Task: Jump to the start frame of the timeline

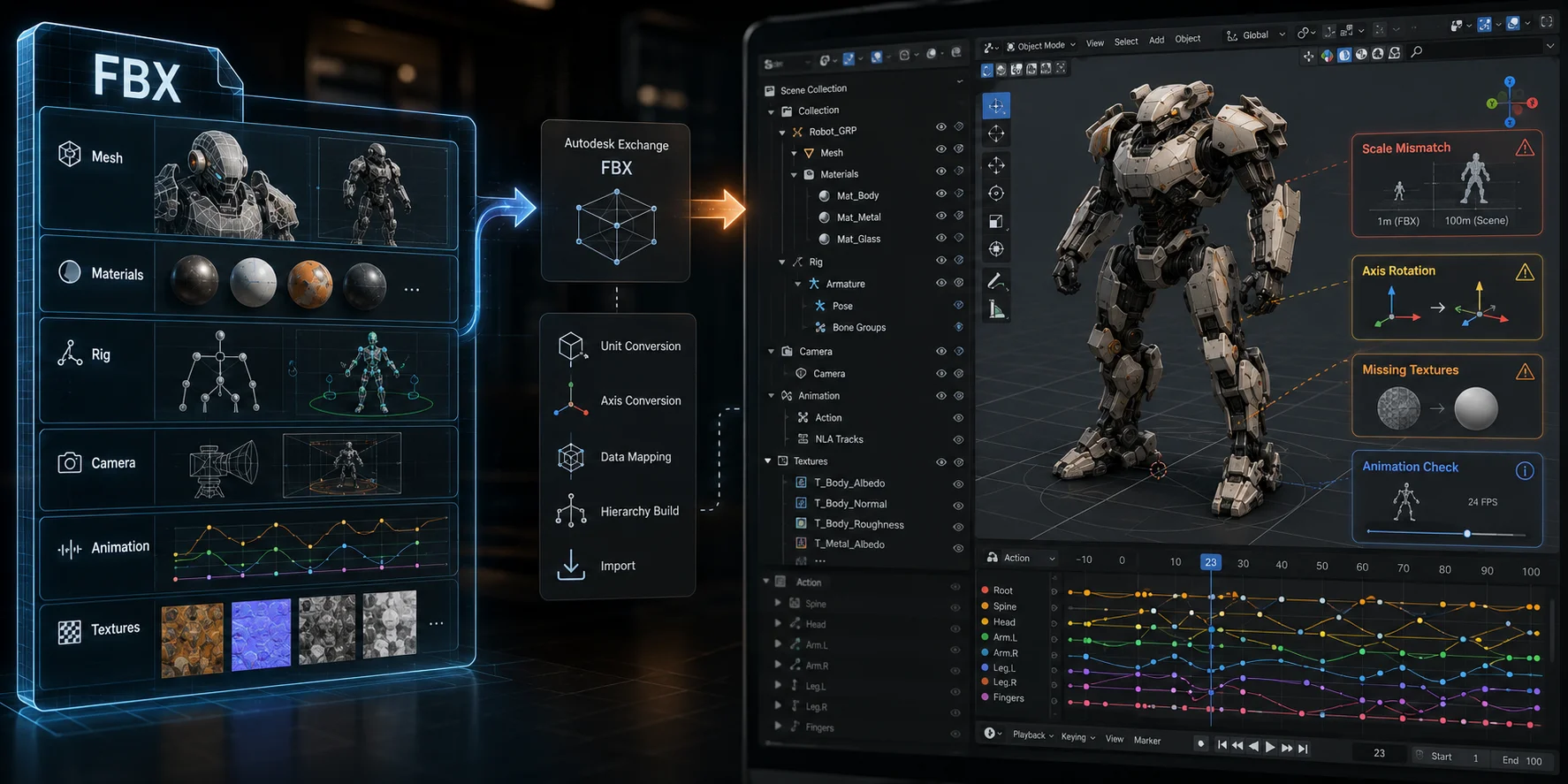Action: click(1222, 745)
